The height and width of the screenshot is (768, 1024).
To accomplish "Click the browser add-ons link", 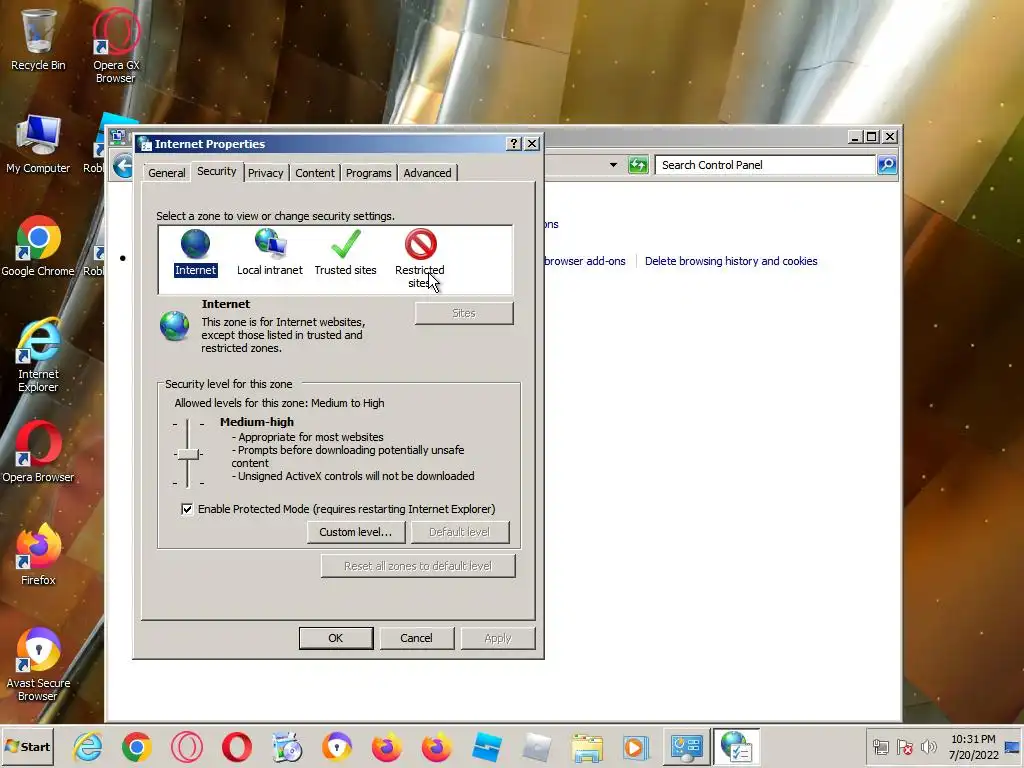I will (x=584, y=261).
